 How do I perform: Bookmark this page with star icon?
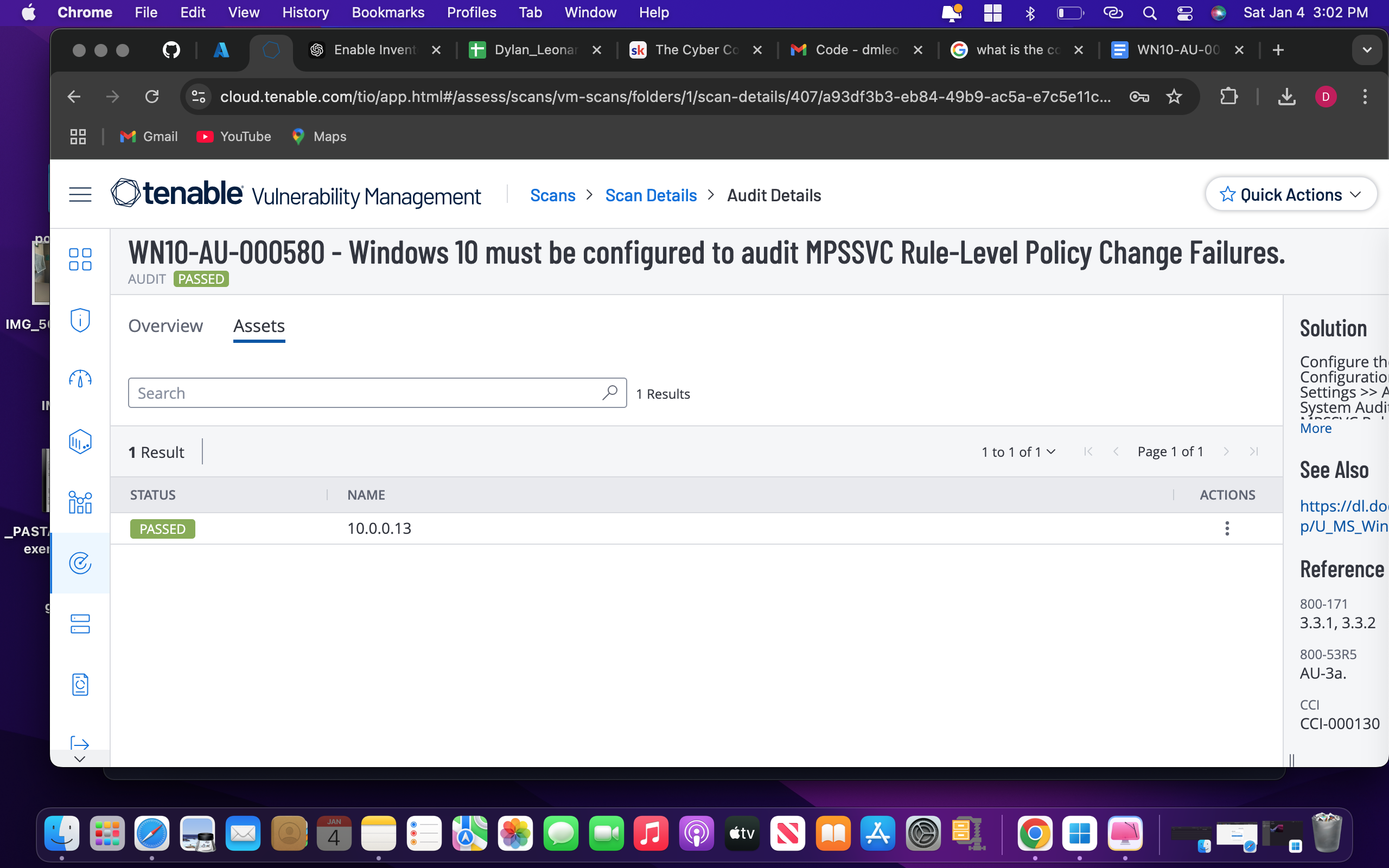(1174, 97)
